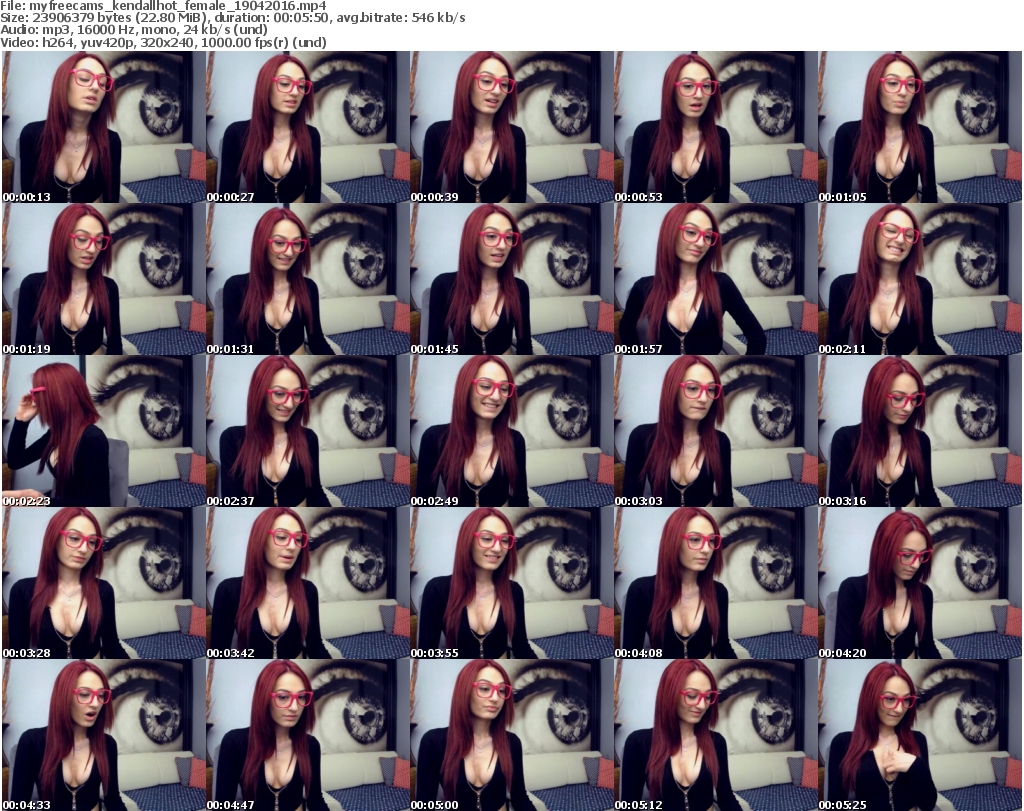Select the thumbnail frame stamped 00:03:16
Viewport: 1024px width, 811px height.
(x=920, y=431)
